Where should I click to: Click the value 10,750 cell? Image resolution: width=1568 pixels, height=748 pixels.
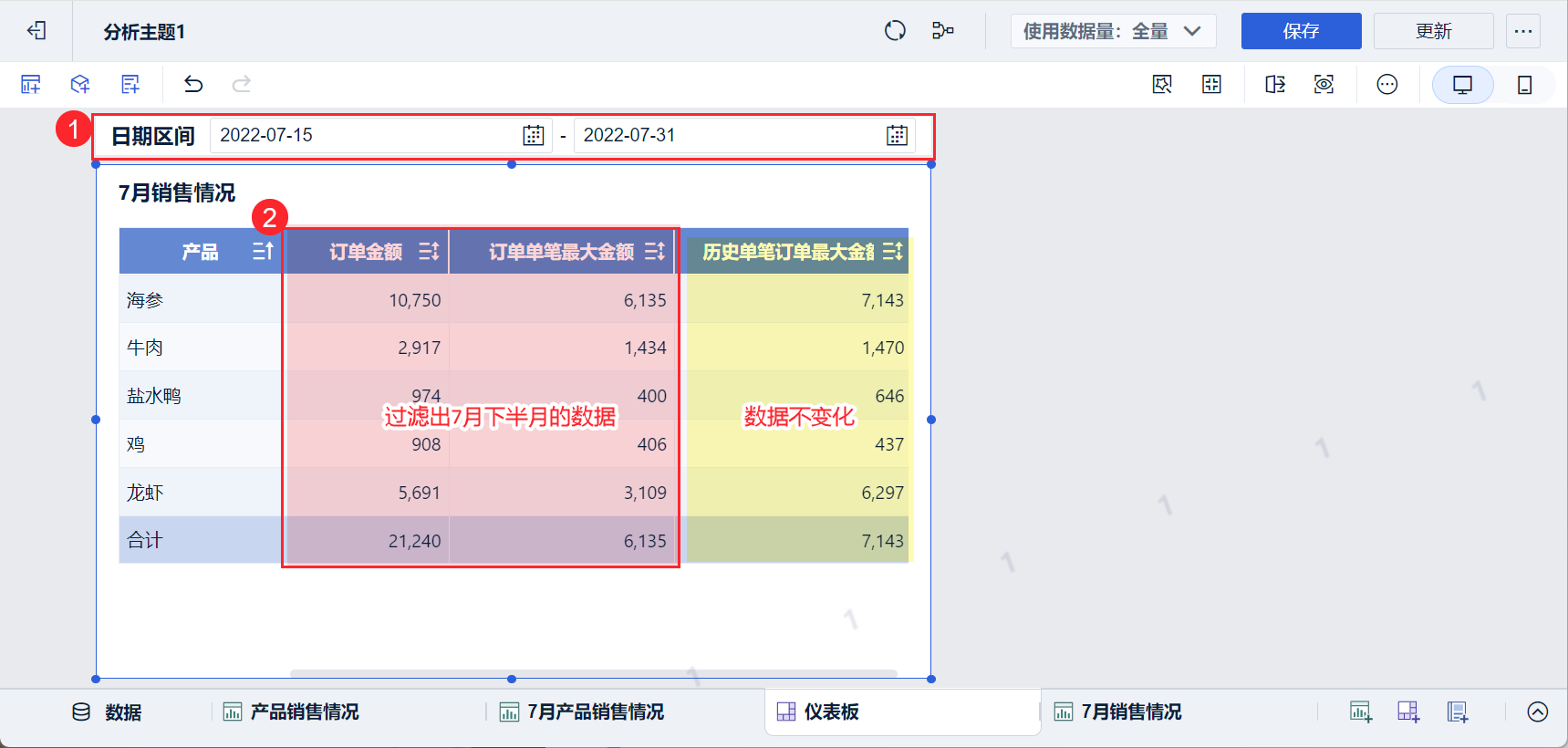click(366, 299)
